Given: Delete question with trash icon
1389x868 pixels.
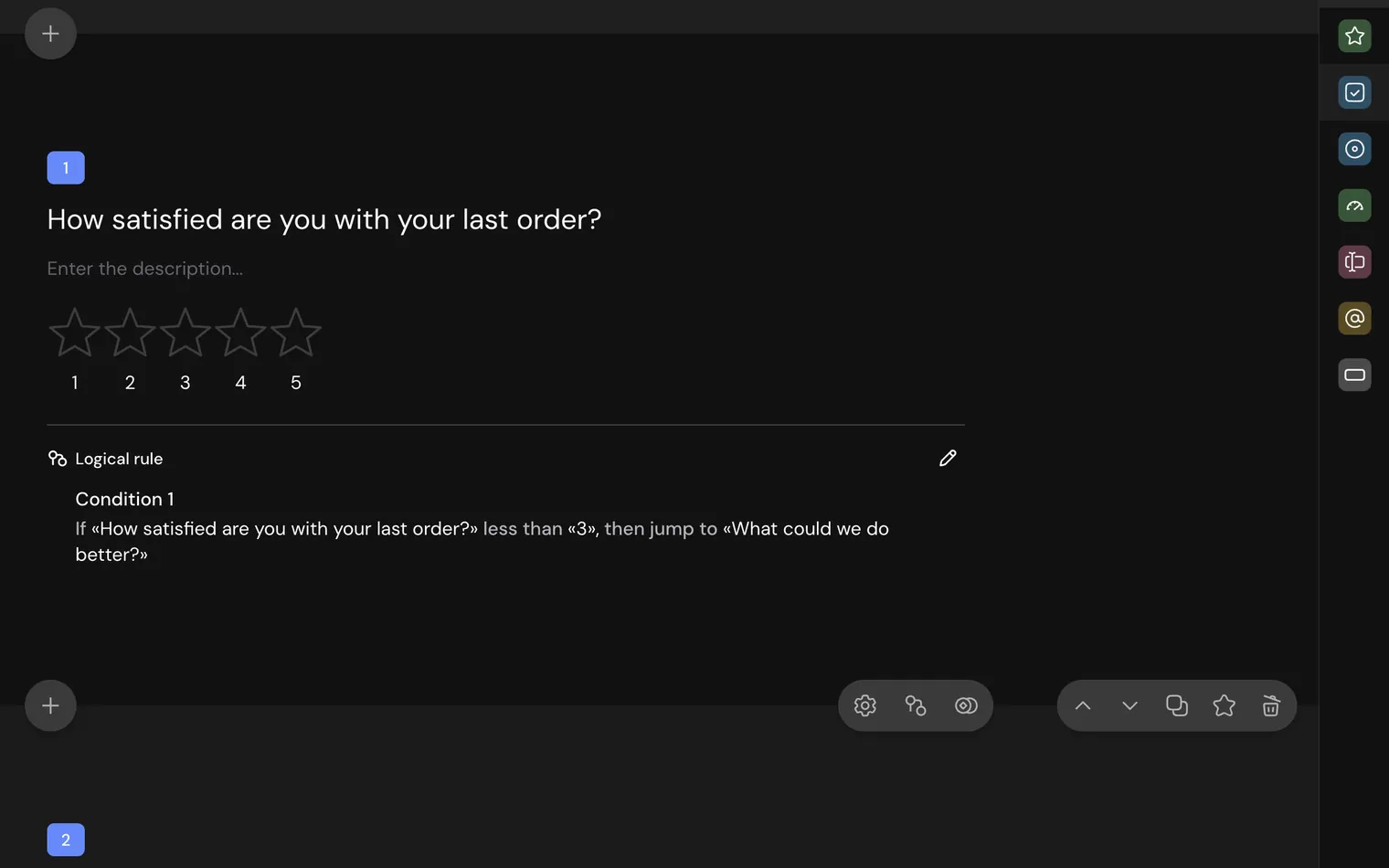Looking at the screenshot, I should pyautogui.click(x=1271, y=705).
